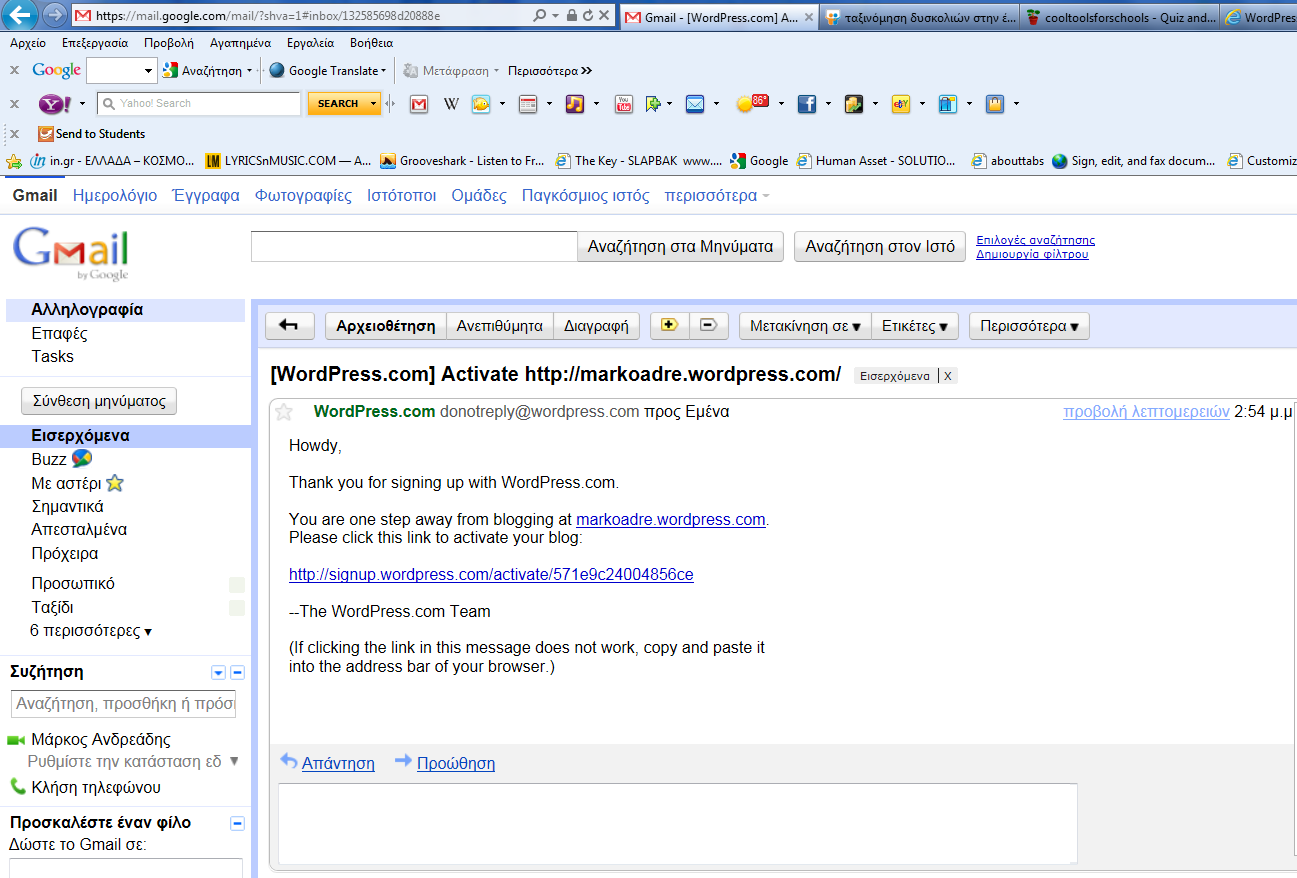Open the status dropdown Ρυθμίστε την κατάσταση
Image resolution: width=1297 pixels, height=878 pixels.
234,761
